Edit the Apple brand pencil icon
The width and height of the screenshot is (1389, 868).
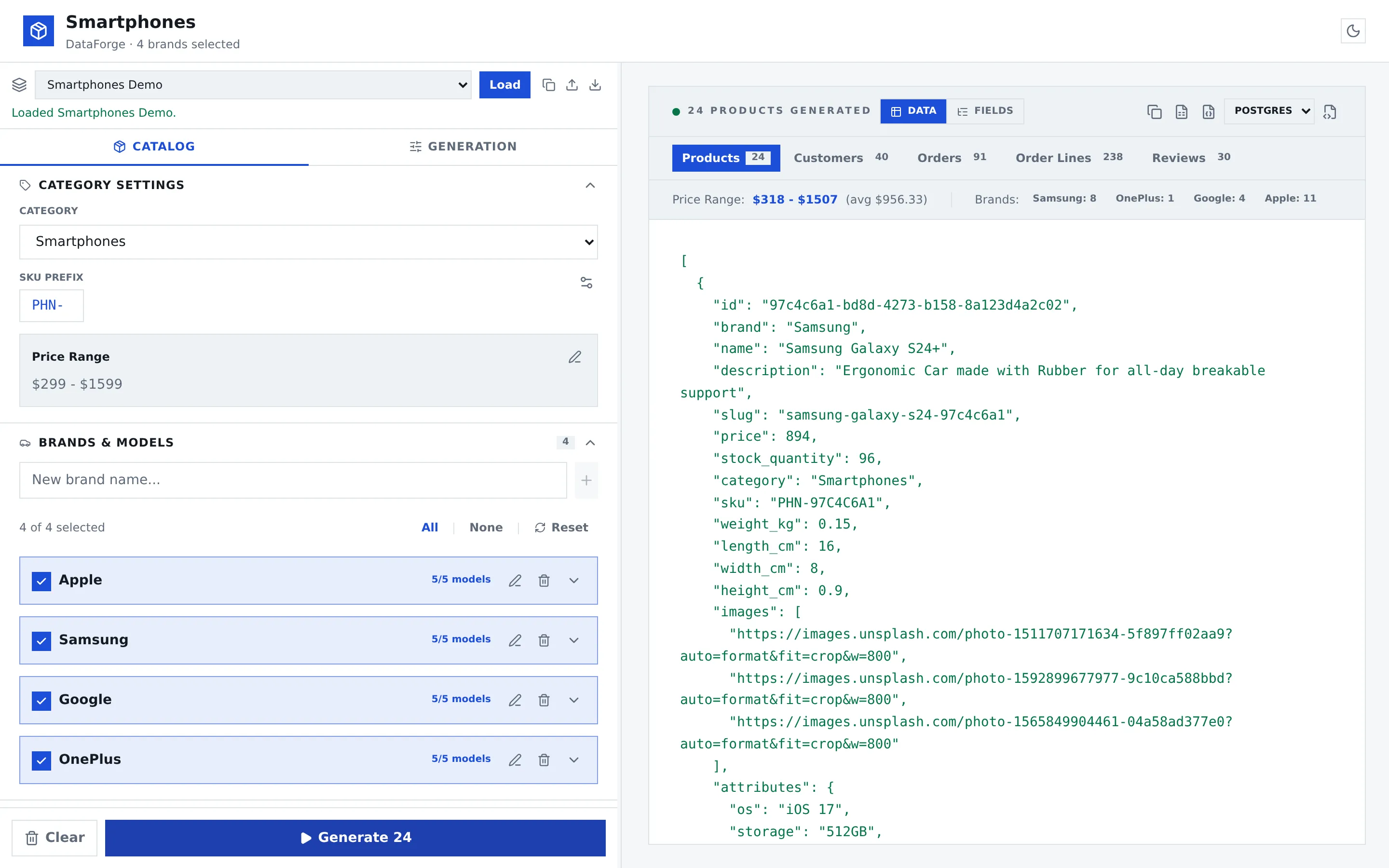515,581
